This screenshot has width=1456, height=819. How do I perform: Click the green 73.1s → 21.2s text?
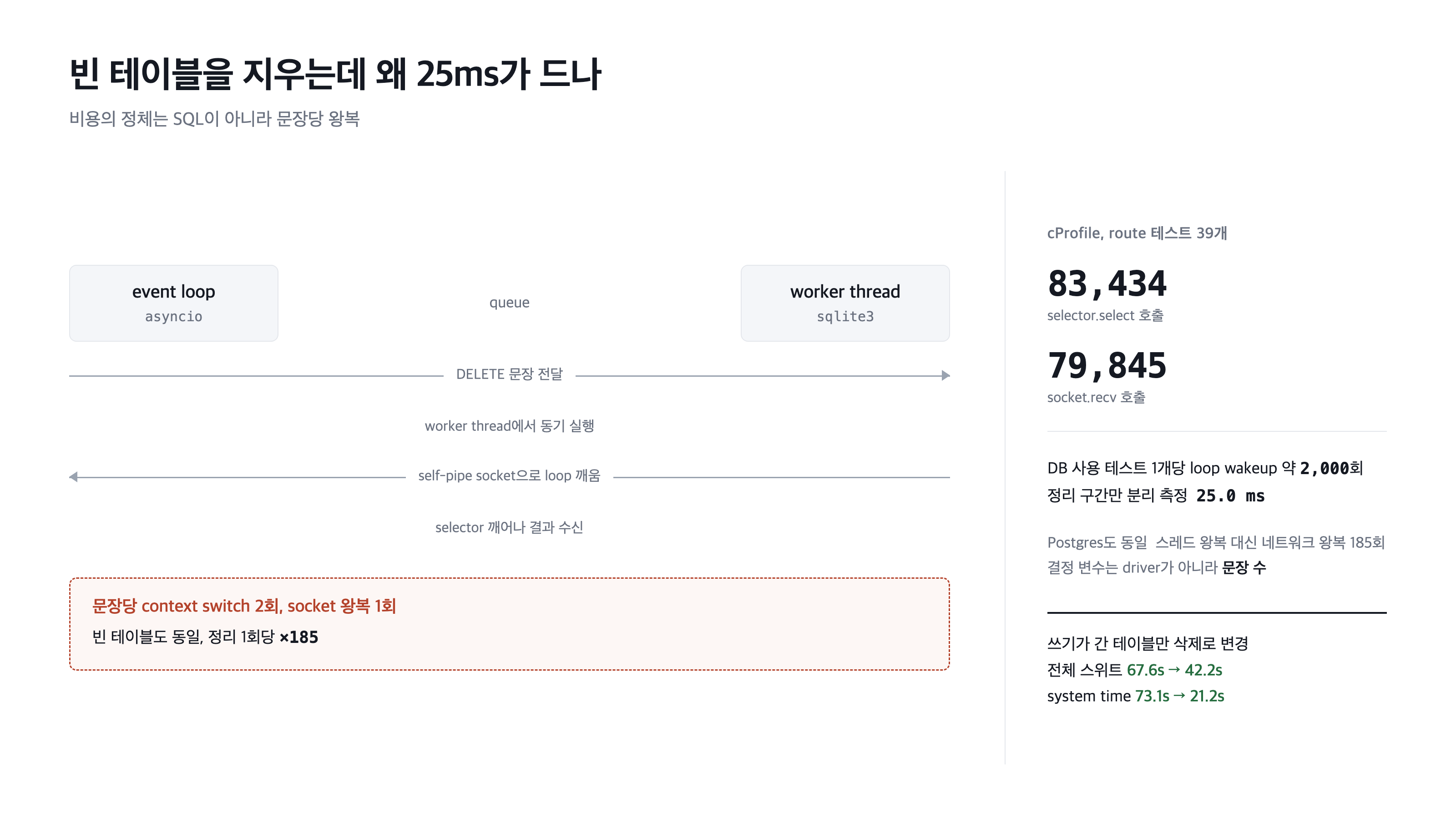(1180, 696)
